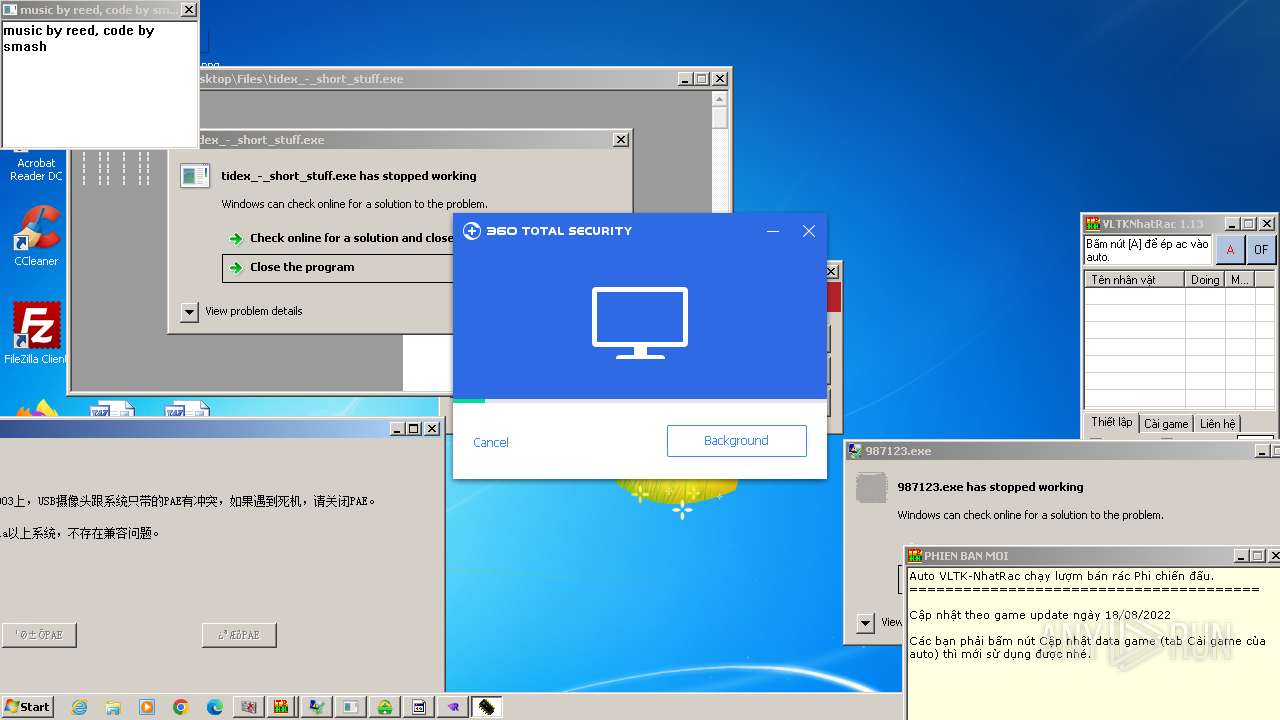Switch to the Liên hệ tab
Viewport: 1280px width, 720px height.
[1217, 424]
